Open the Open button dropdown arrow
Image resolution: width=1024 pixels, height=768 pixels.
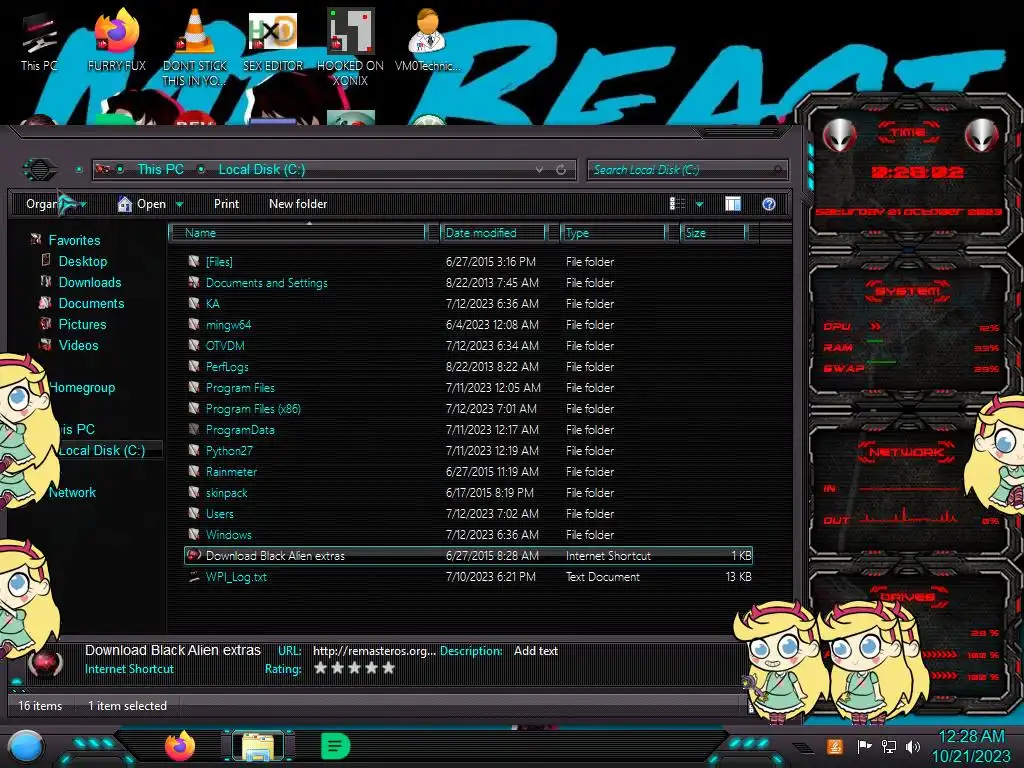[179, 204]
